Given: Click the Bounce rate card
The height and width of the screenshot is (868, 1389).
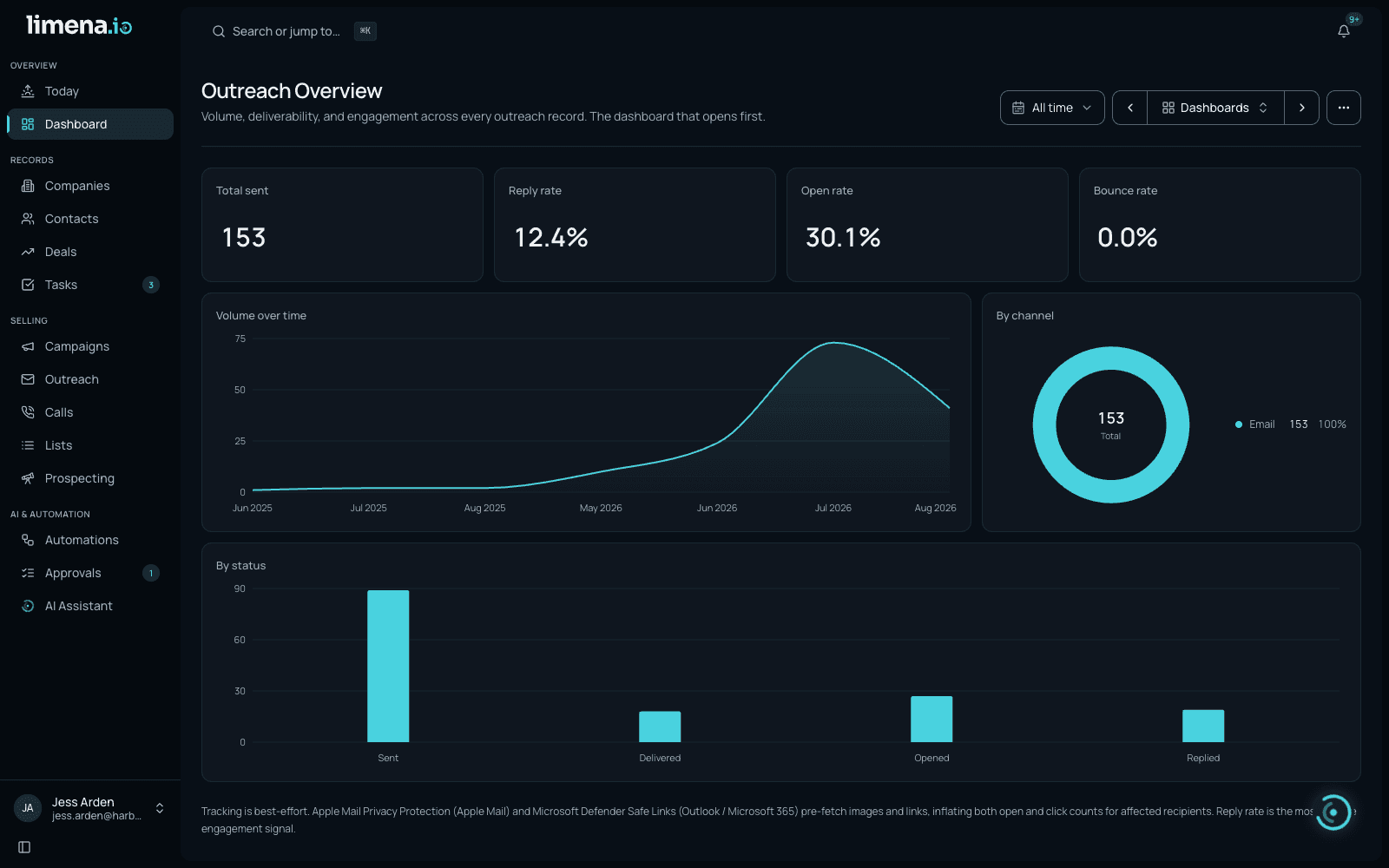Looking at the screenshot, I should (x=1220, y=225).
